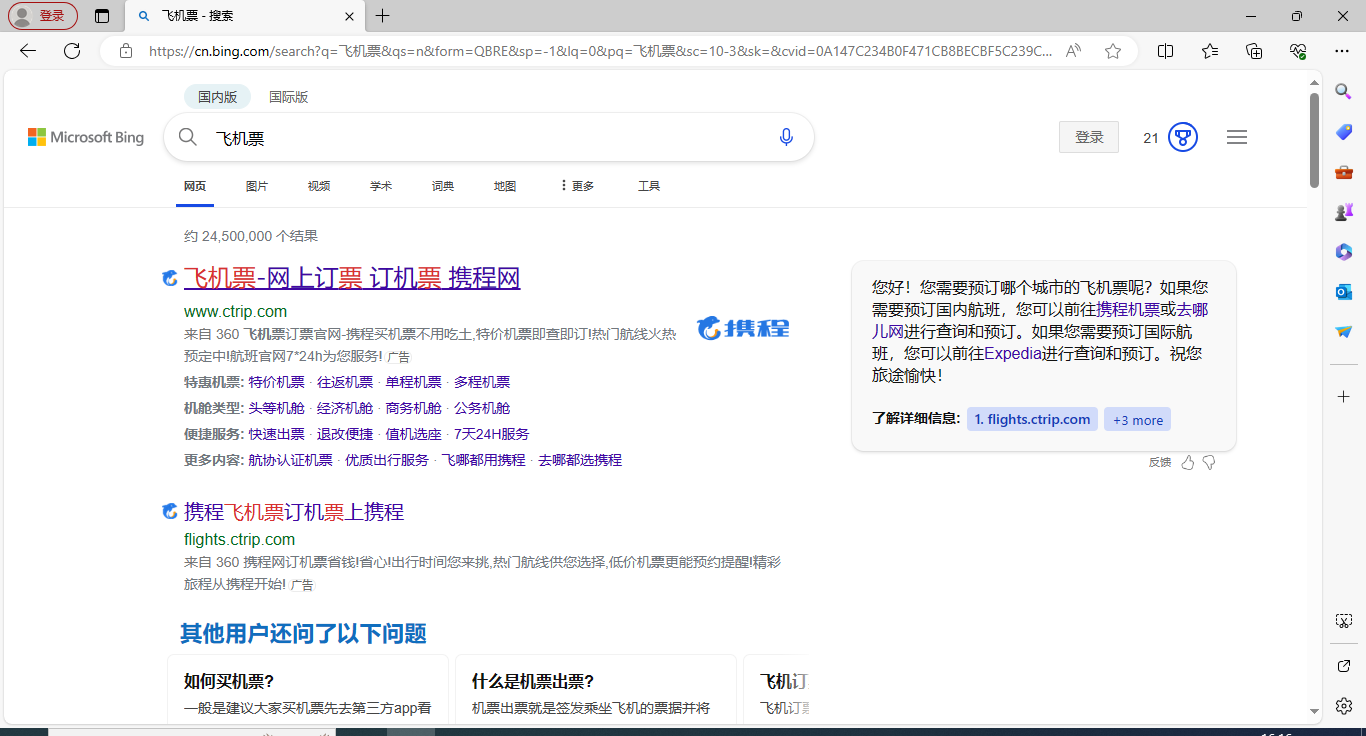This screenshot has height=736, width=1366.
Task: Click the magnifier icon in Bing search box
Action: 188,137
